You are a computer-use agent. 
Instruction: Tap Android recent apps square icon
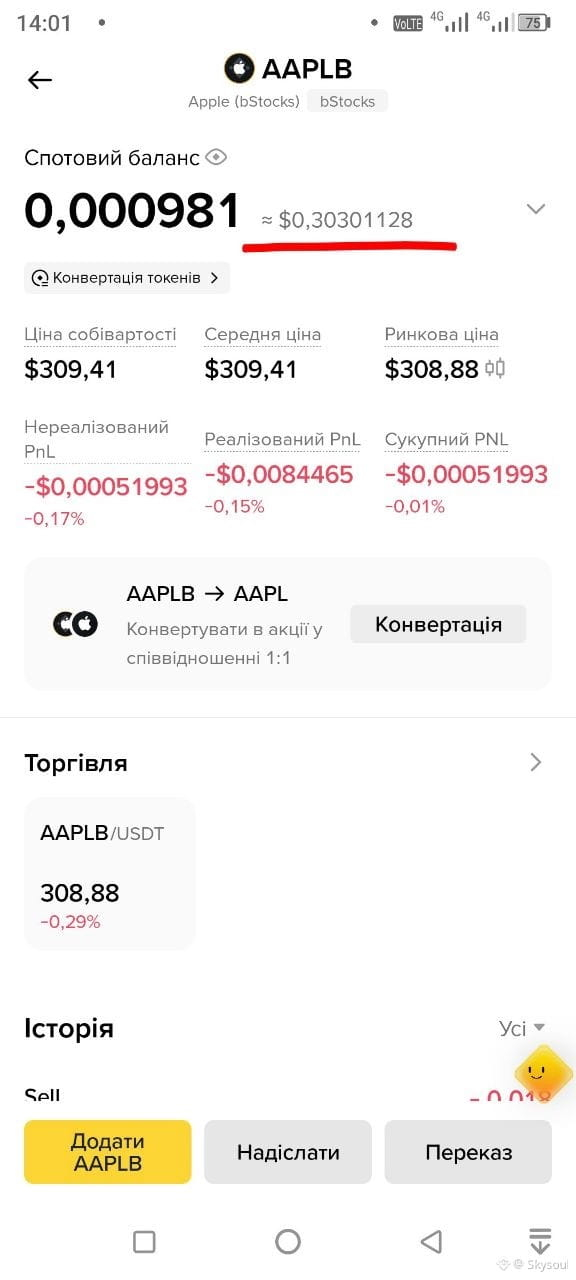[144, 1241]
